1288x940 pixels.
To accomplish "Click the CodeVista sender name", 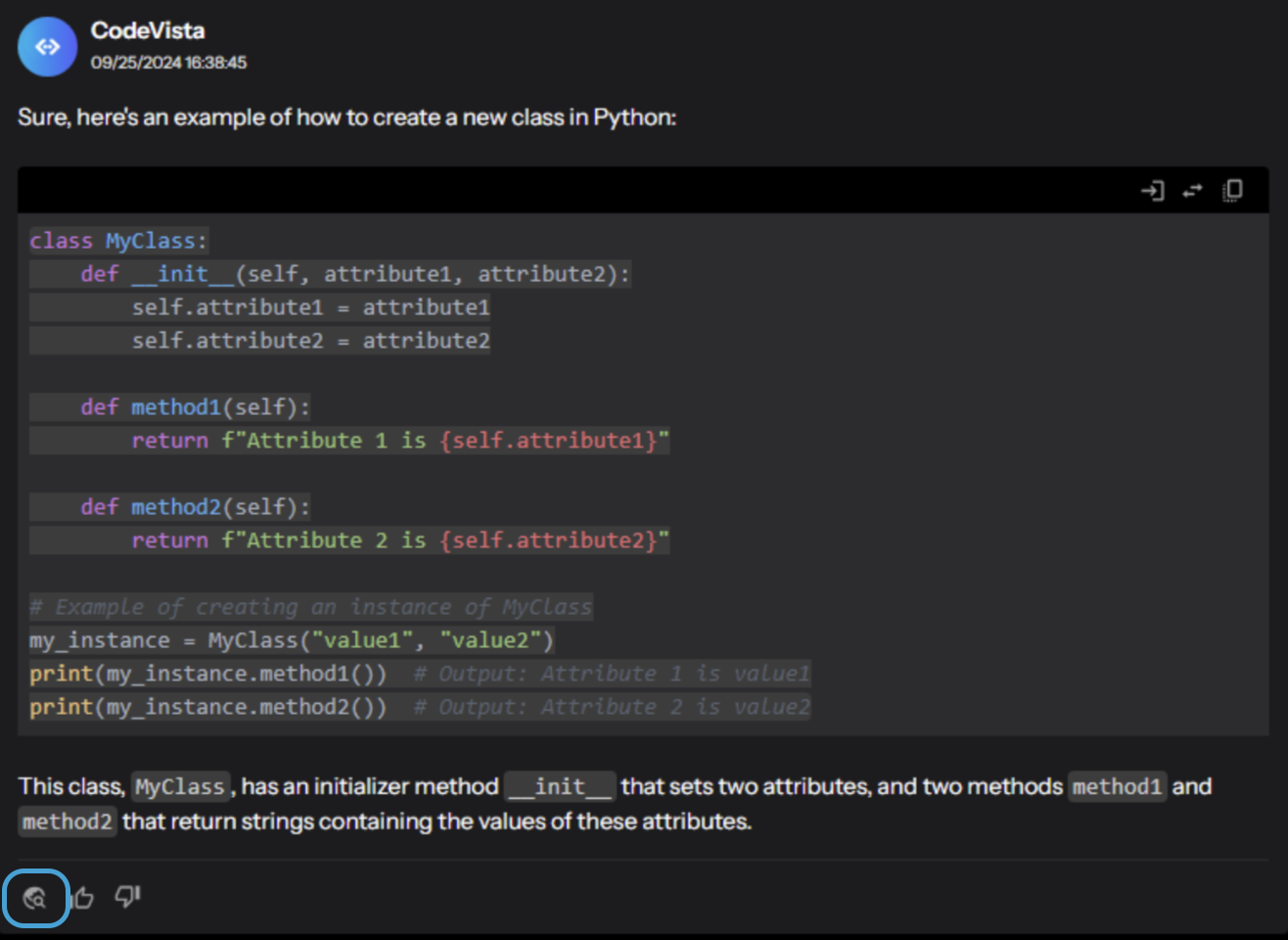I will coord(148,30).
